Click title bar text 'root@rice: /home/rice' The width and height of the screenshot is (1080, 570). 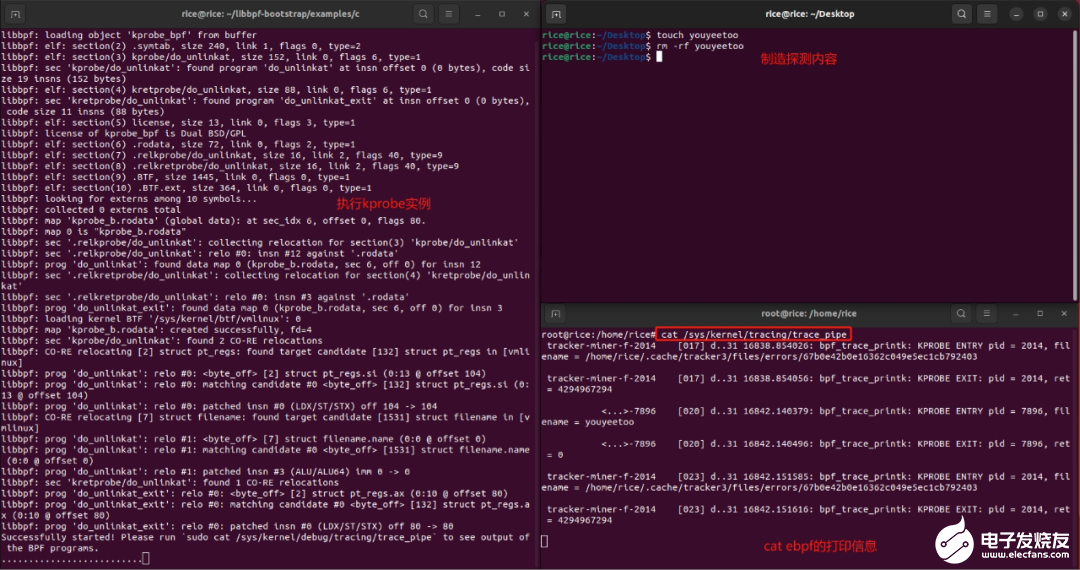pyautogui.click(x=809, y=314)
